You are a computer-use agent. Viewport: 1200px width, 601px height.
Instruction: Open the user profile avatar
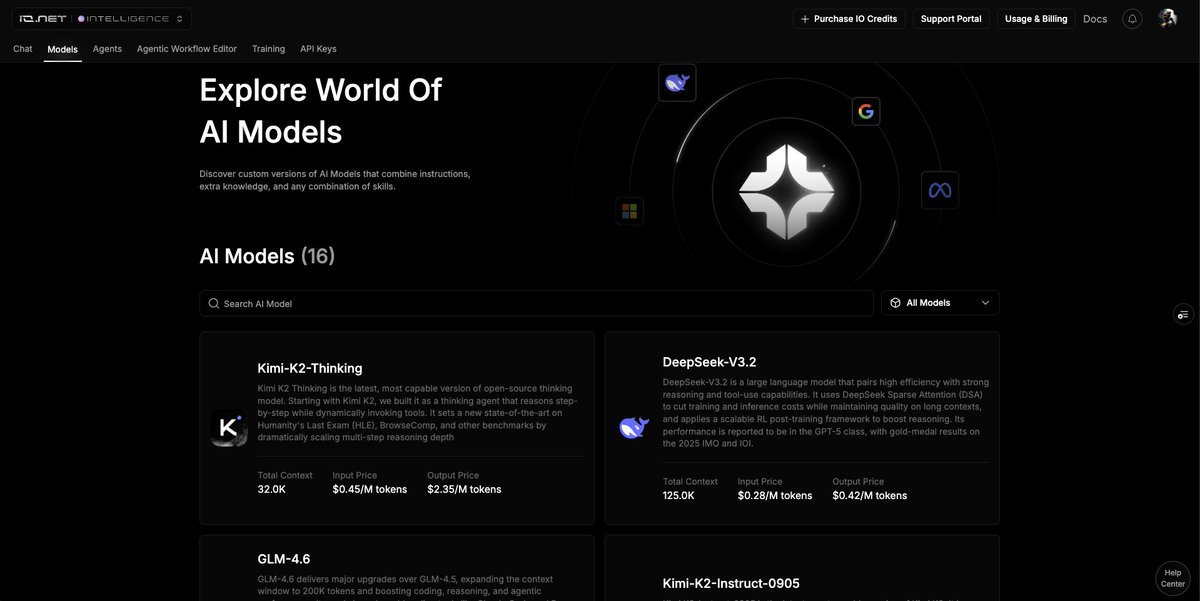pyautogui.click(x=1167, y=19)
